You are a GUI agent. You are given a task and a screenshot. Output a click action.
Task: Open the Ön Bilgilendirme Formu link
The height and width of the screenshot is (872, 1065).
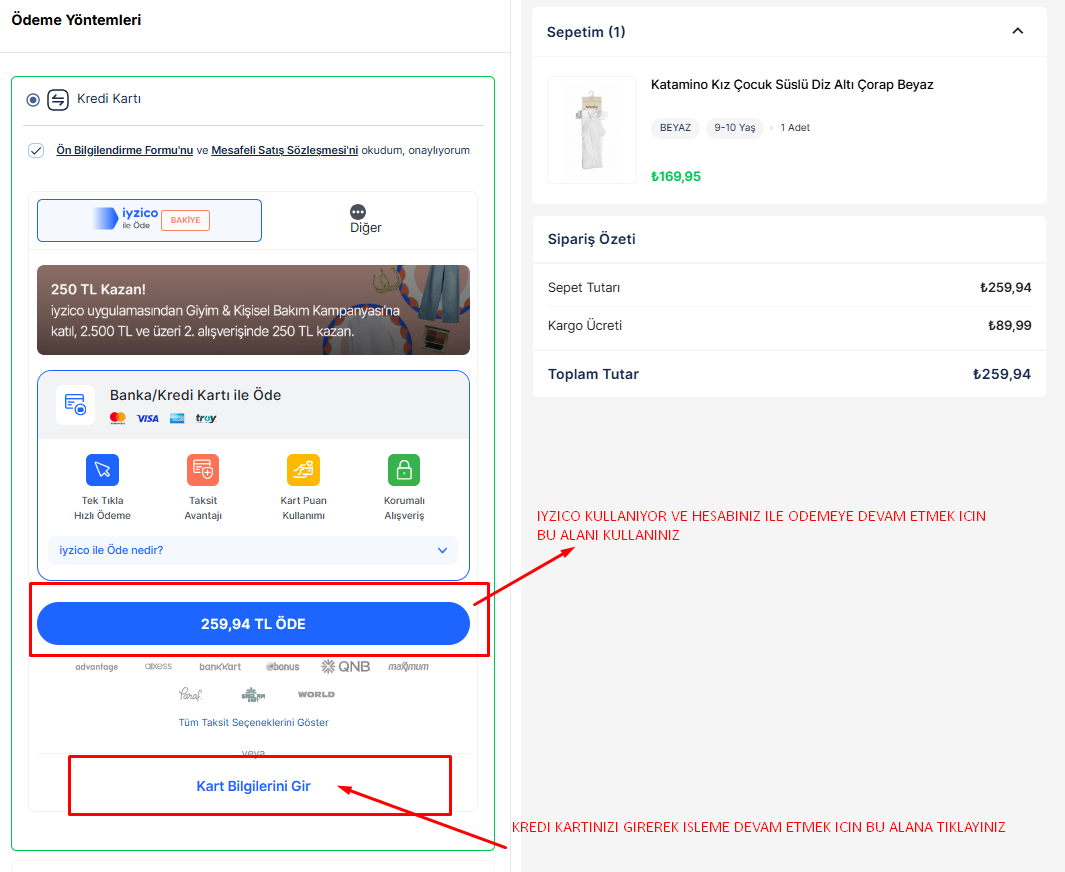pos(124,150)
